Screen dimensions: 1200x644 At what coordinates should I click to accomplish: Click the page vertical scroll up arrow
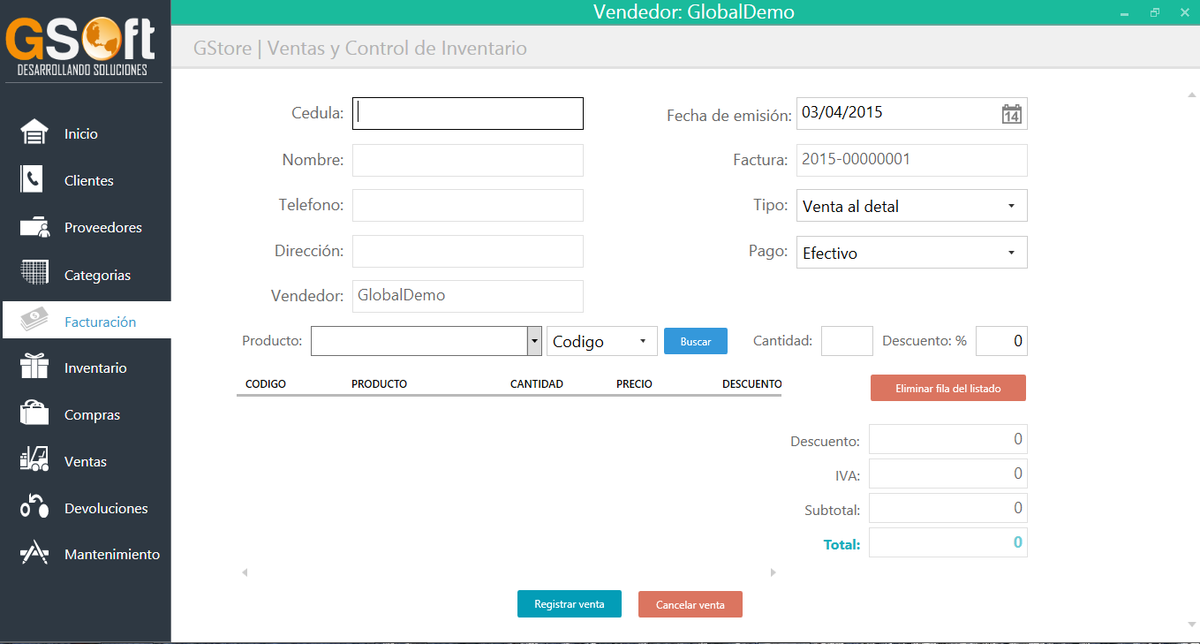tap(1191, 95)
